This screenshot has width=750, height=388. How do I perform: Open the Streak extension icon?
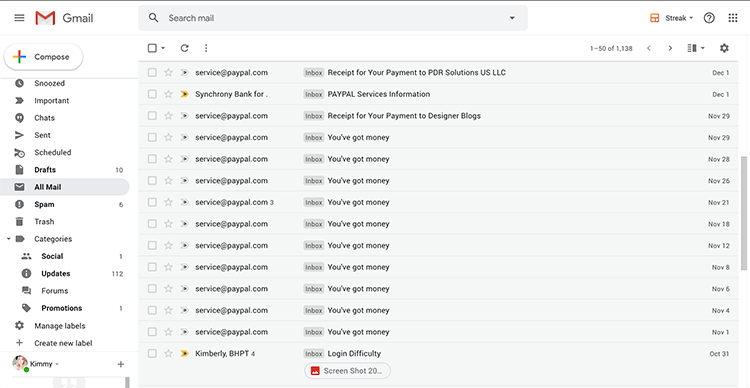[654, 18]
